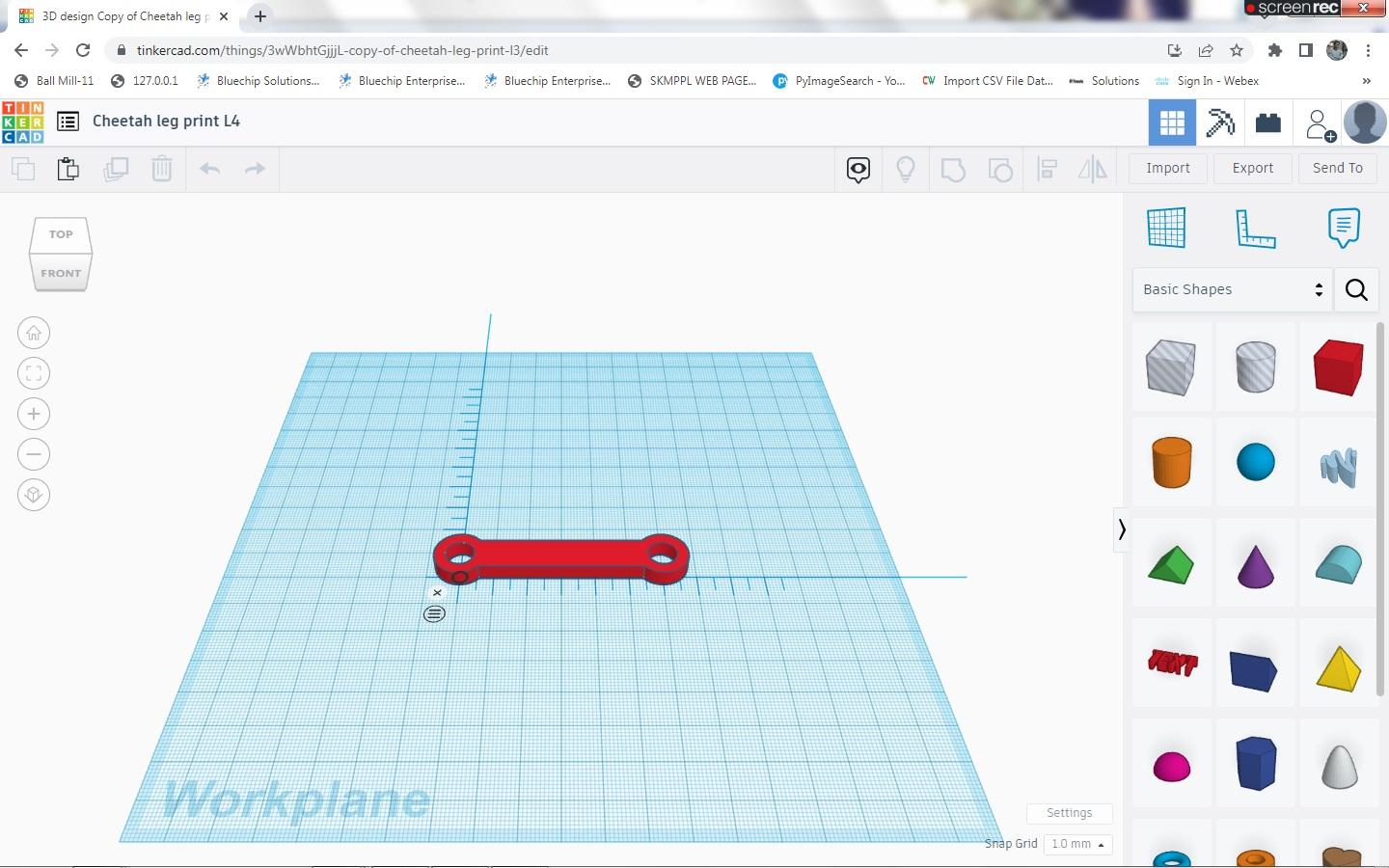Click the Ungroup shapes icon
Screen dimensions: 1389x868
(1000, 170)
